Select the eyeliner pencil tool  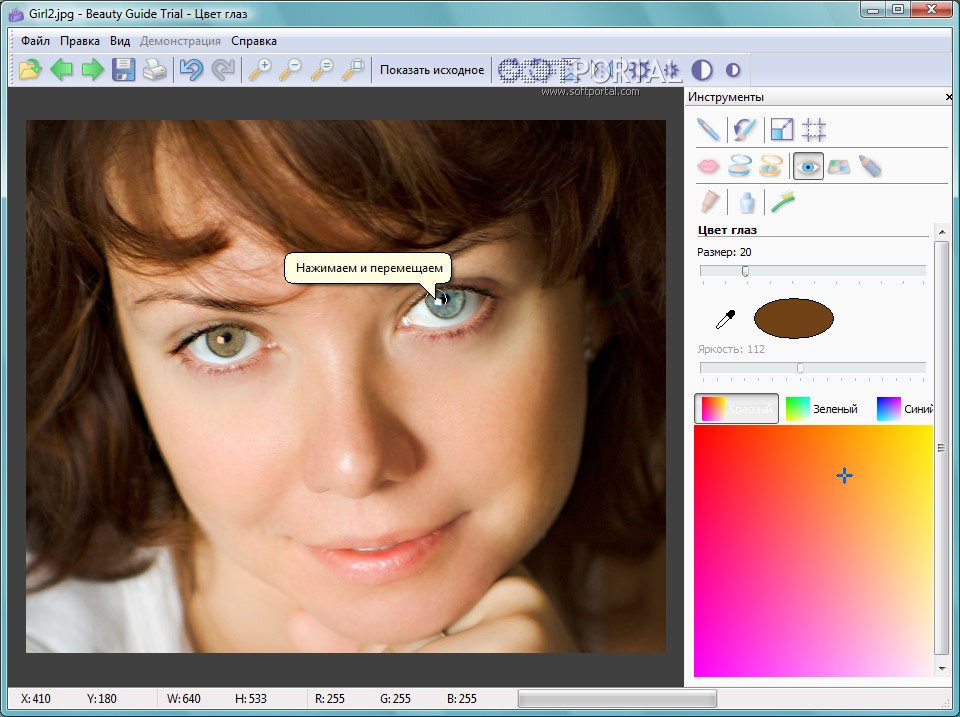coord(870,166)
